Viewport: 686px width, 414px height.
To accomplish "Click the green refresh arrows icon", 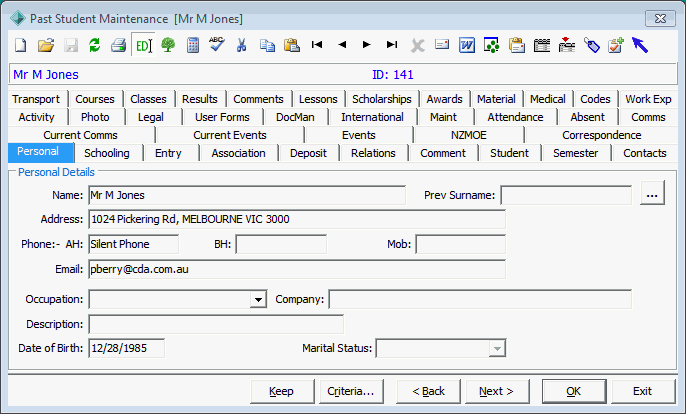I will click(x=94, y=45).
